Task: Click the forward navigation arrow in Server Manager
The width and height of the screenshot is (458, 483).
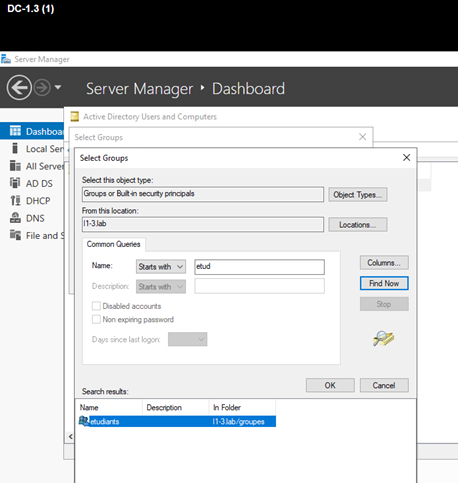Action: 42,88
